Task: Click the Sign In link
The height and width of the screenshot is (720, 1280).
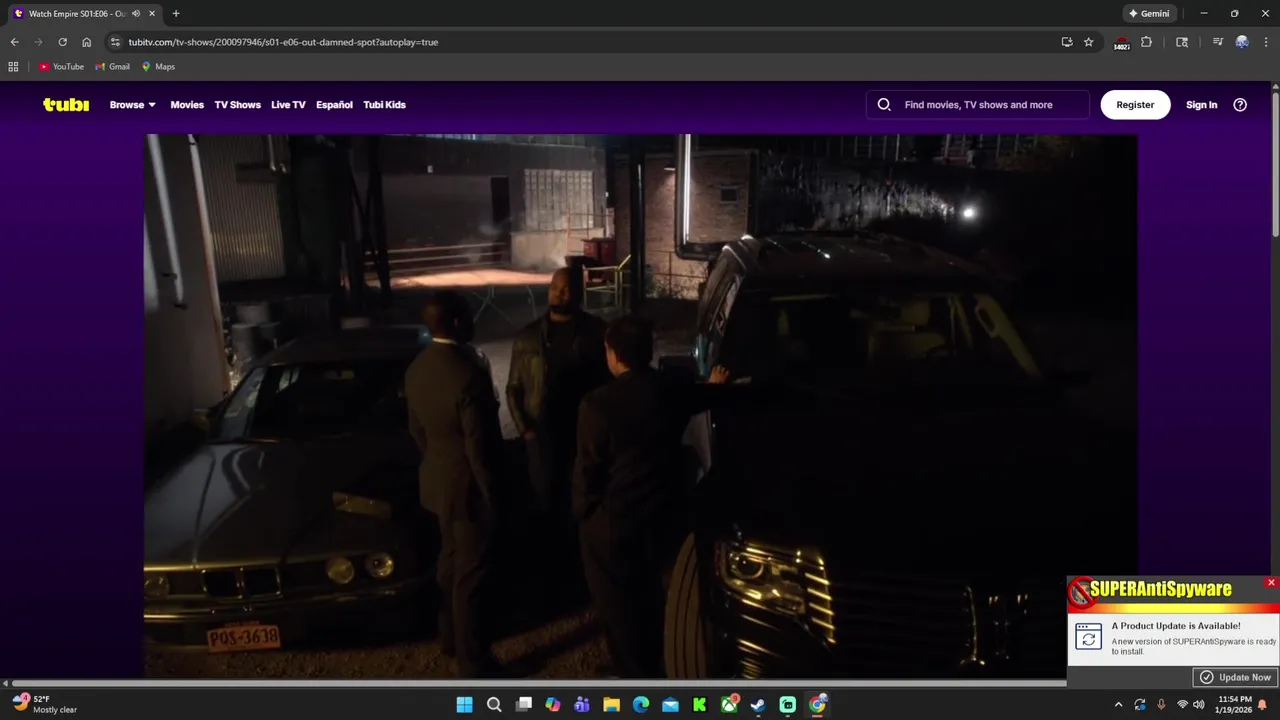Action: pyautogui.click(x=1201, y=104)
